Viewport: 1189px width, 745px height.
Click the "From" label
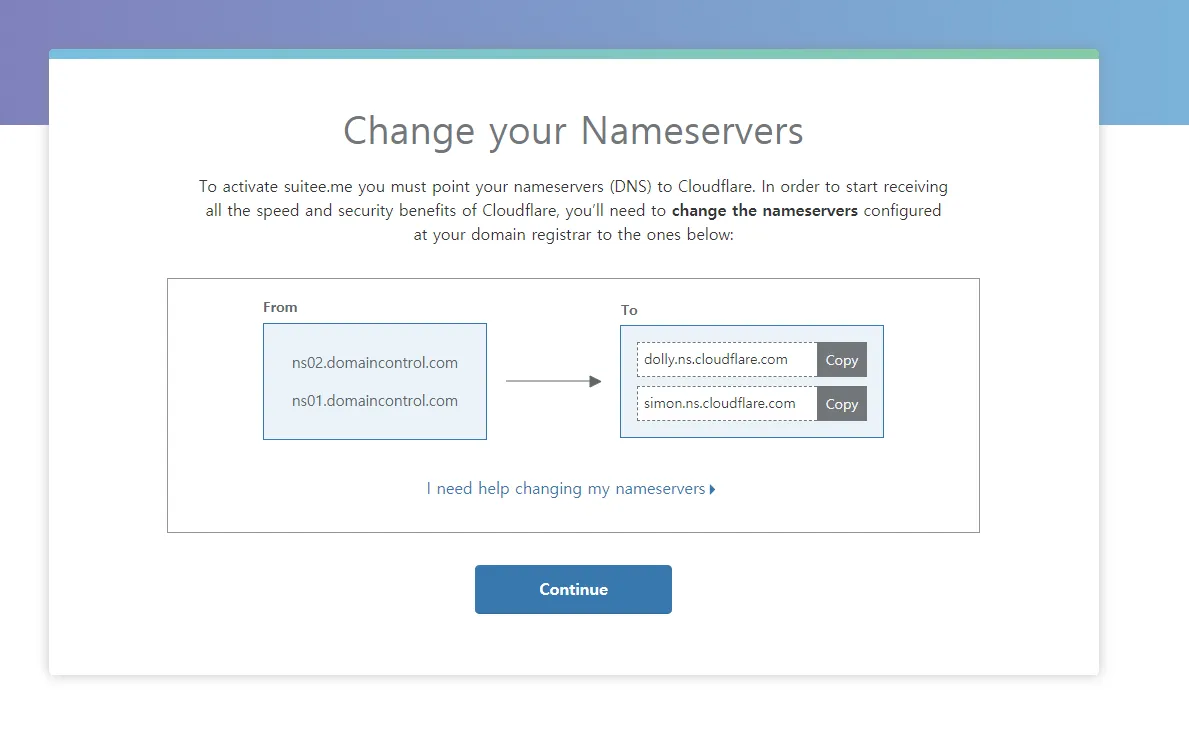click(x=280, y=307)
